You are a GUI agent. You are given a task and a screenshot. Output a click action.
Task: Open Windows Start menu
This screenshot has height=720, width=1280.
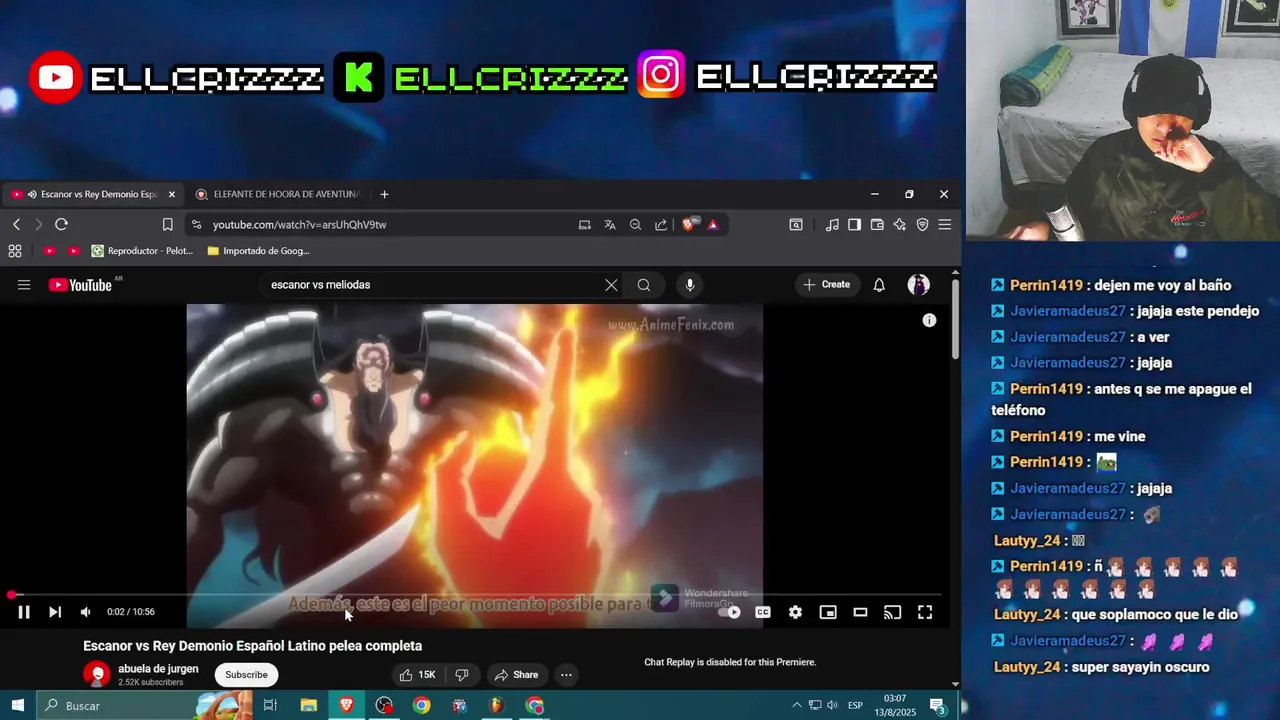point(17,706)
